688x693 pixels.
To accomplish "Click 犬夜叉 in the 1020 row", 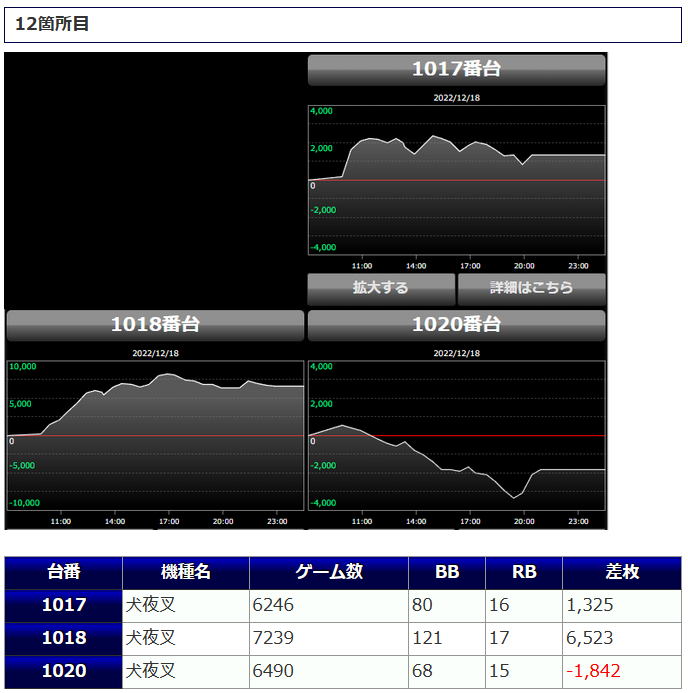I will (x=151, y=672).
